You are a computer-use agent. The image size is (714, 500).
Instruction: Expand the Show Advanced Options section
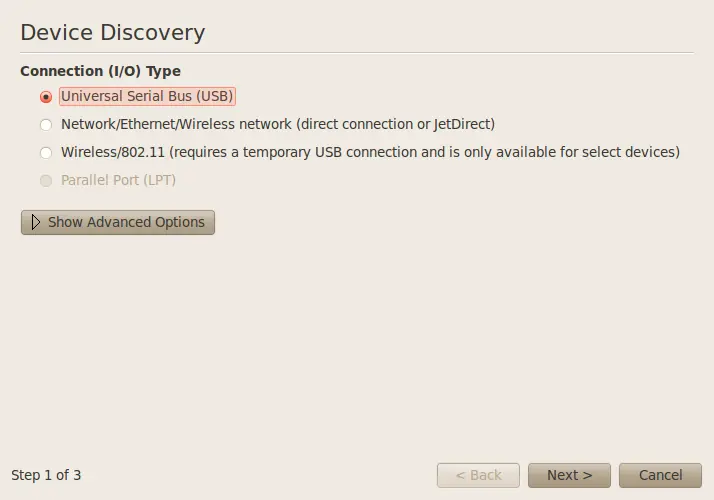click(x=118, y=222)
